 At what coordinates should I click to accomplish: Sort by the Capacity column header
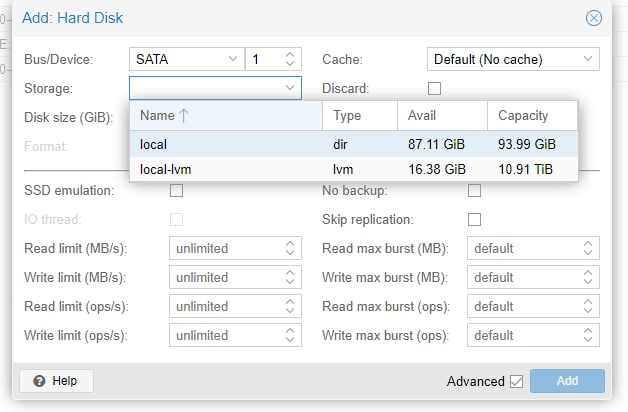523,115
